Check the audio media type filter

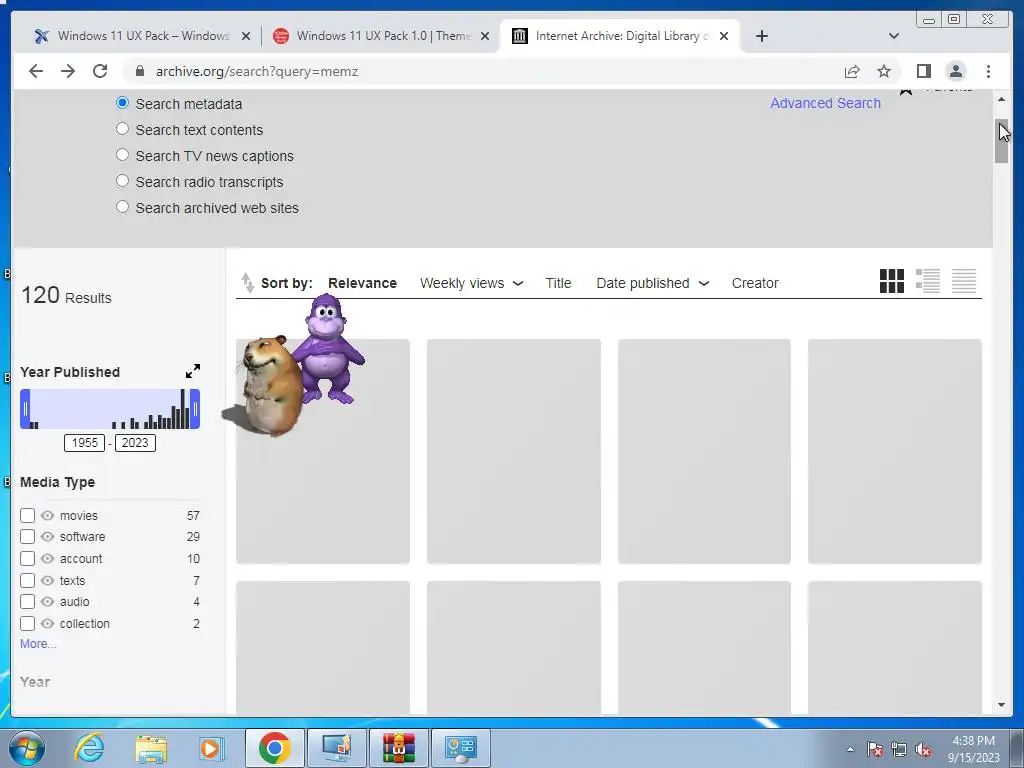click(x=27, y=601)
